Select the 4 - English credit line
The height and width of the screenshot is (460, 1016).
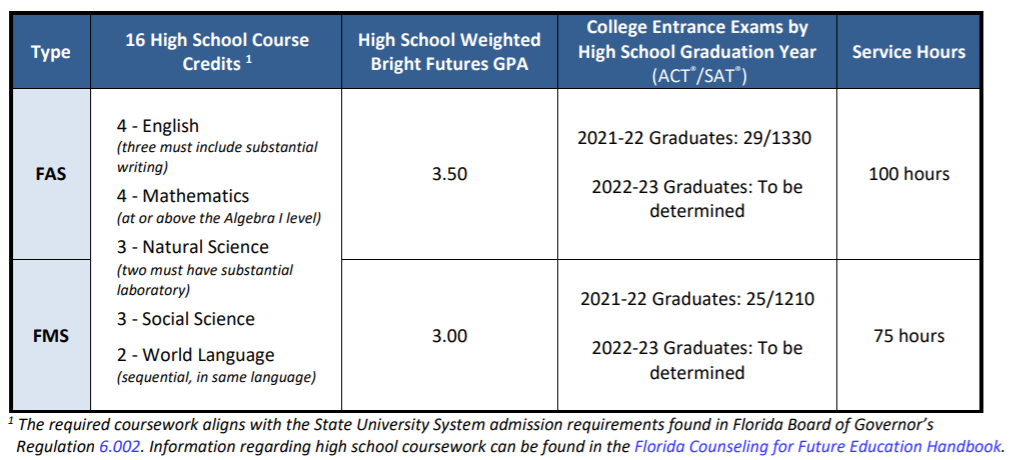point(157,126)
